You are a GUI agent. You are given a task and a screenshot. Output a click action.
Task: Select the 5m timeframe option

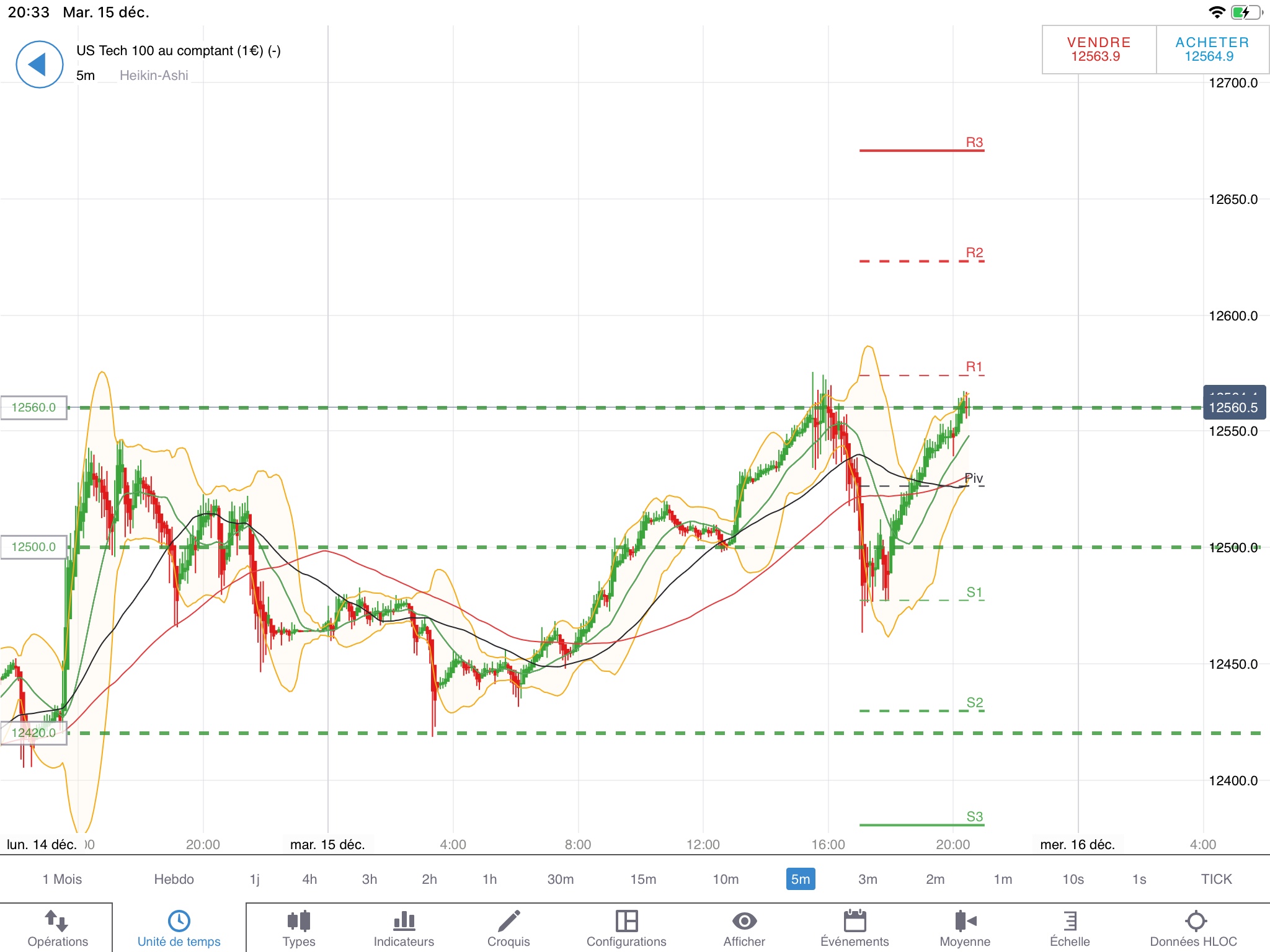[x=800, y=879]
